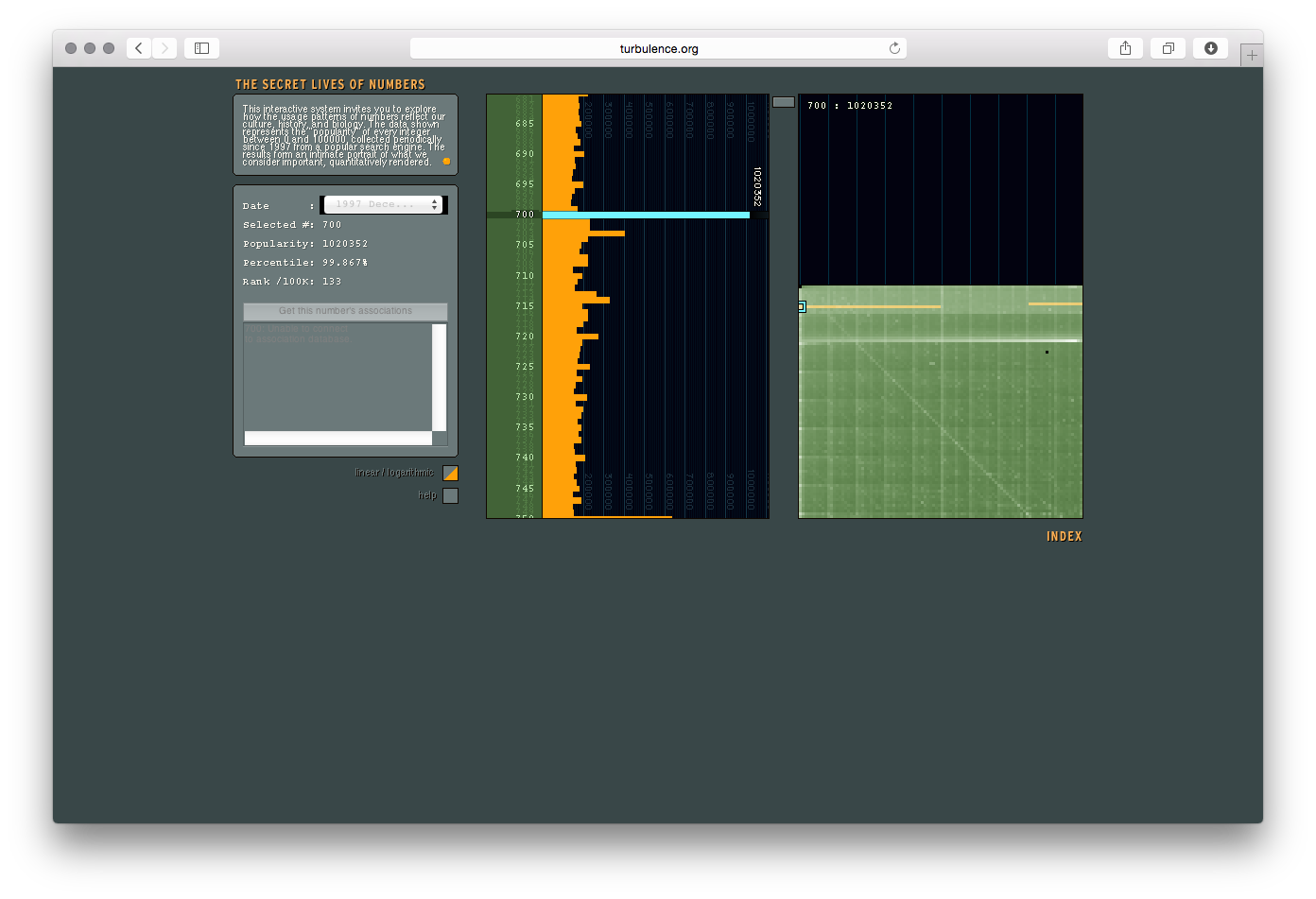Click Get this number's associations button
The image size is (1316, 899).
pyautogui.click(x=345, y=311)
